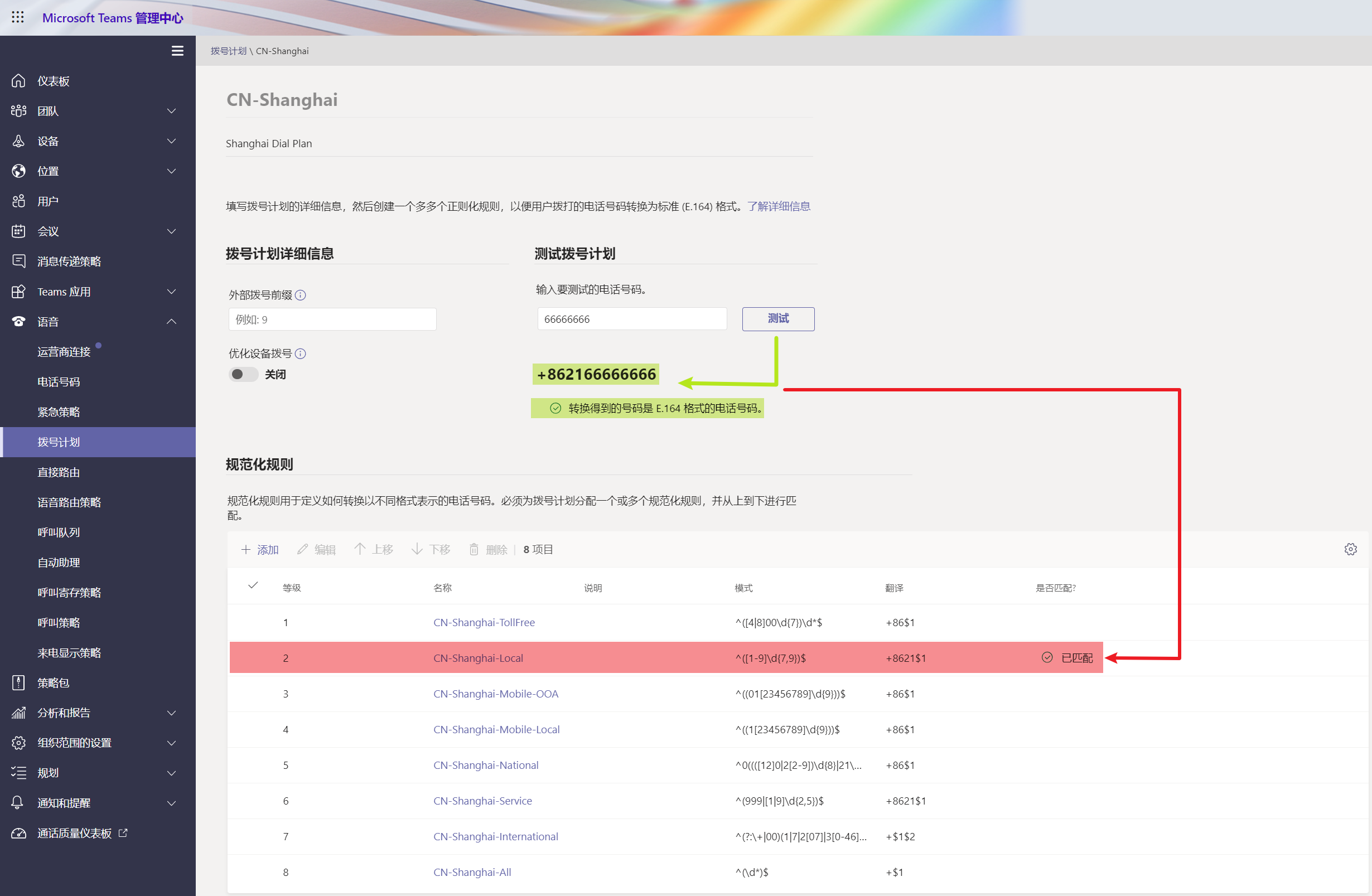Click the Analytics and reports chart icon
This screenshot has width=1372, height=896.
[x=18, y=712]
